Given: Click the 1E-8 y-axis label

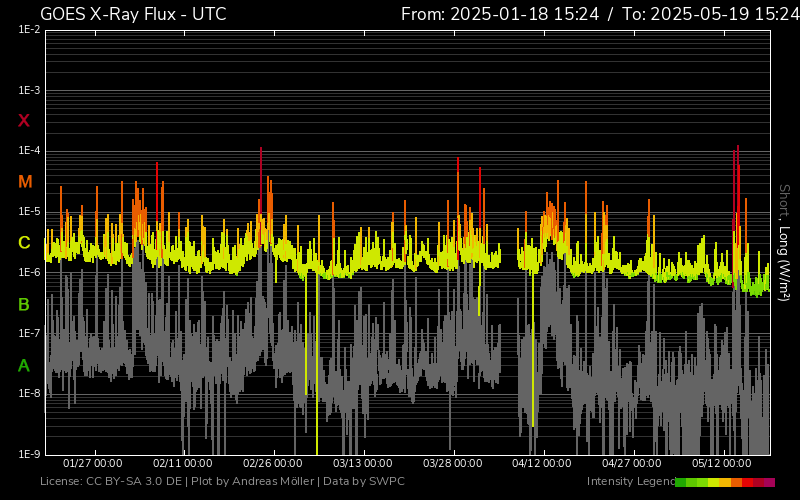Looking at the screenshot, I should 29,393.
